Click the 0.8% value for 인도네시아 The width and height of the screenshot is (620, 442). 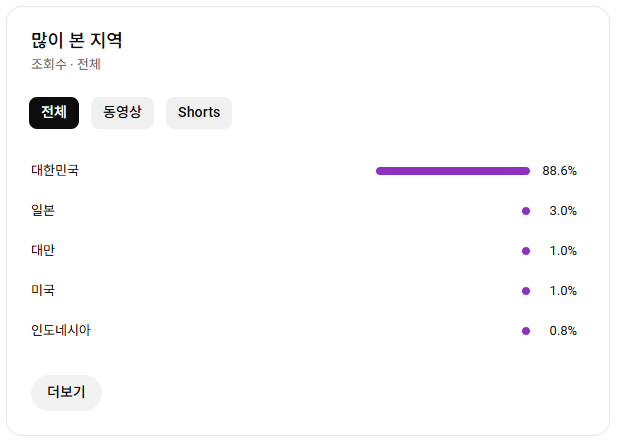click(x=563, y=331)
